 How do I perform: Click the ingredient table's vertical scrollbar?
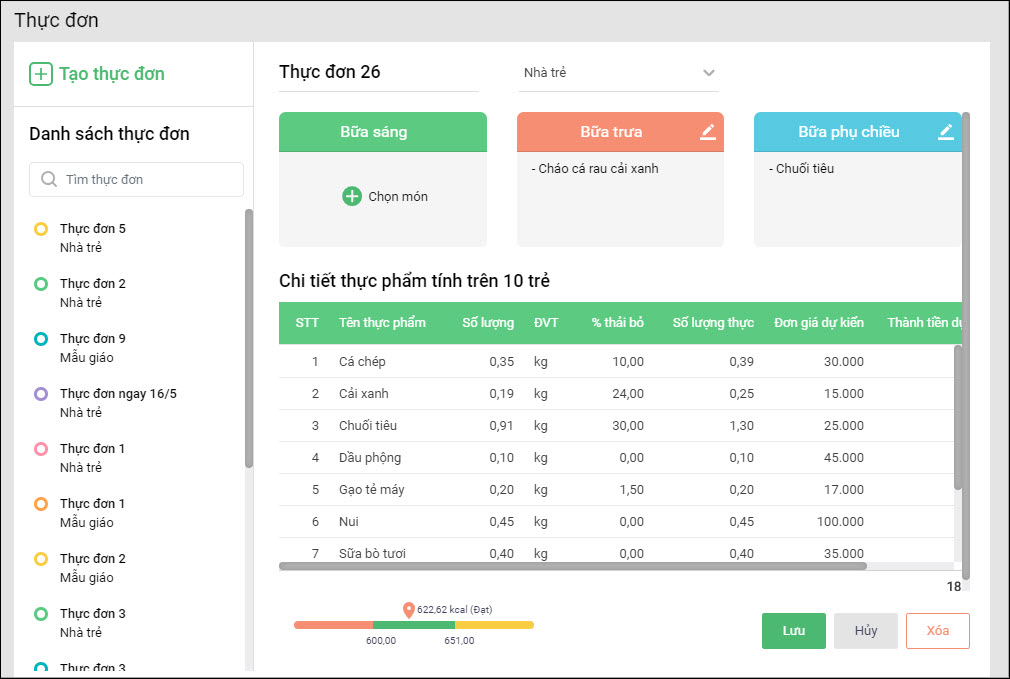958,417
